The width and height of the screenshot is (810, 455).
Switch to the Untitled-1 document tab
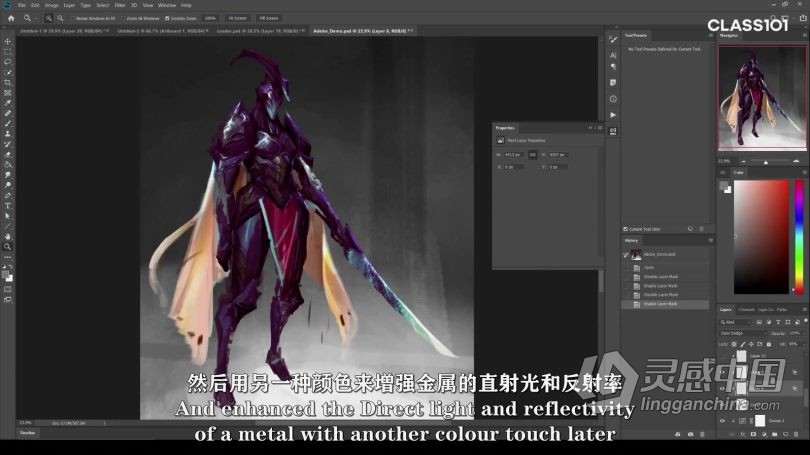coord(64,31)
